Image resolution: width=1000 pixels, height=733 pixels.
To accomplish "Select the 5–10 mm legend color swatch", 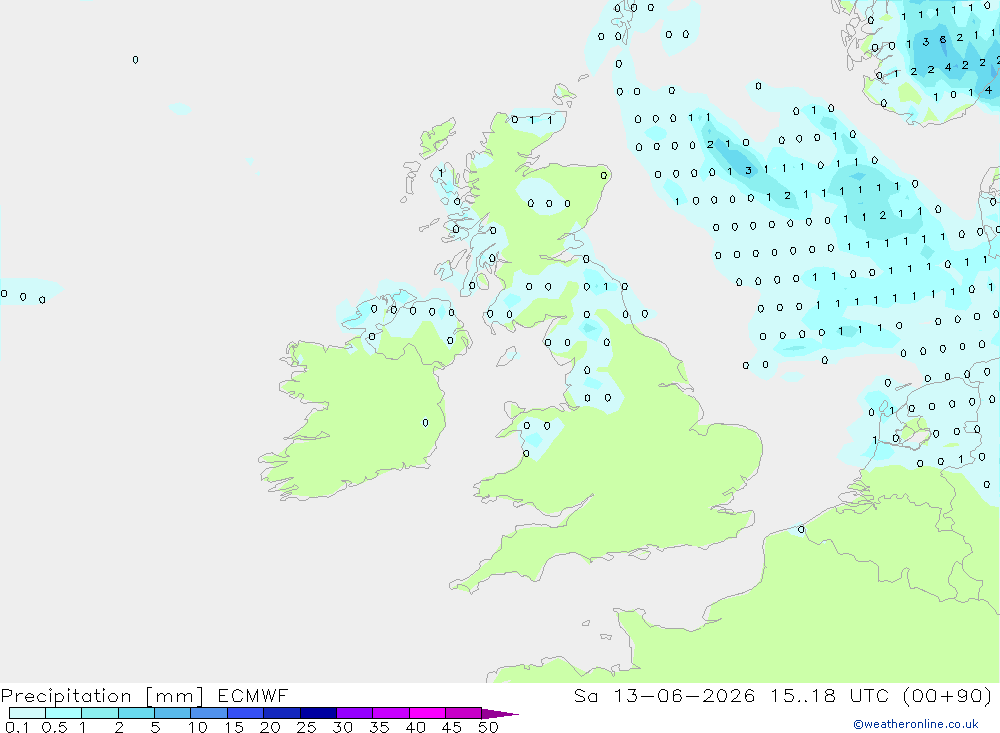I will 173,713.
